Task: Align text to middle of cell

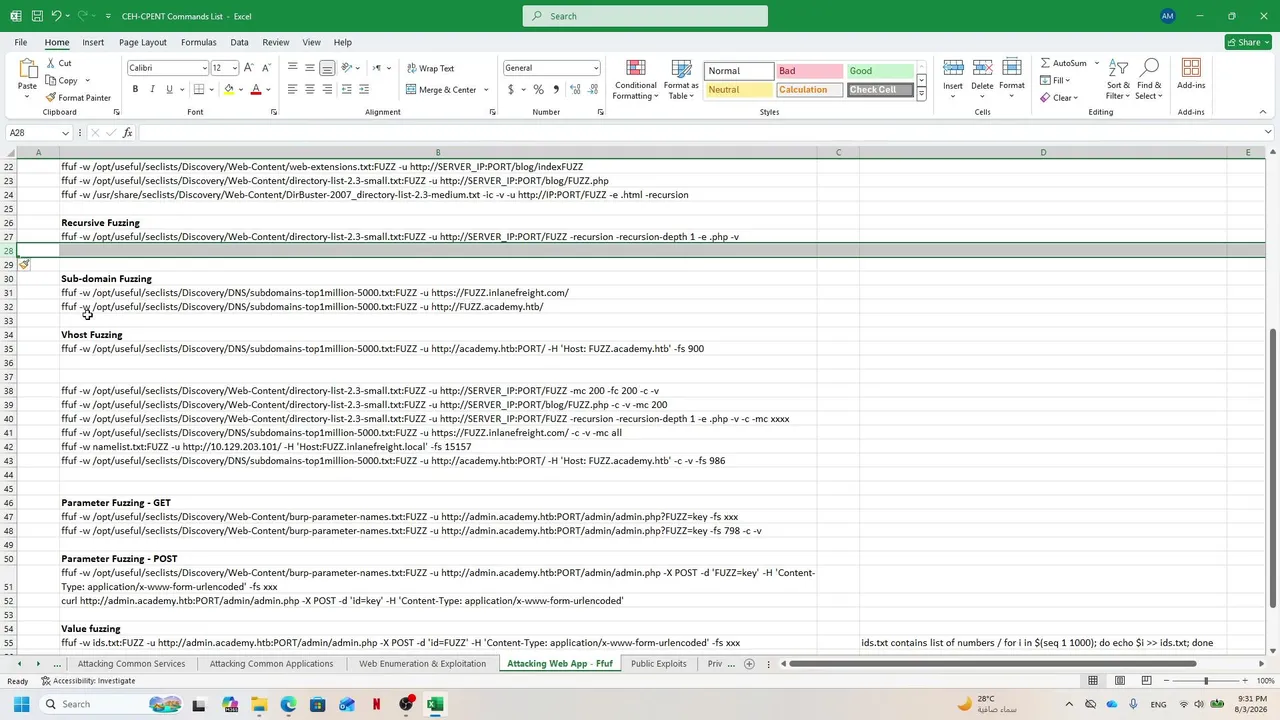Action: tap(310, 68)
